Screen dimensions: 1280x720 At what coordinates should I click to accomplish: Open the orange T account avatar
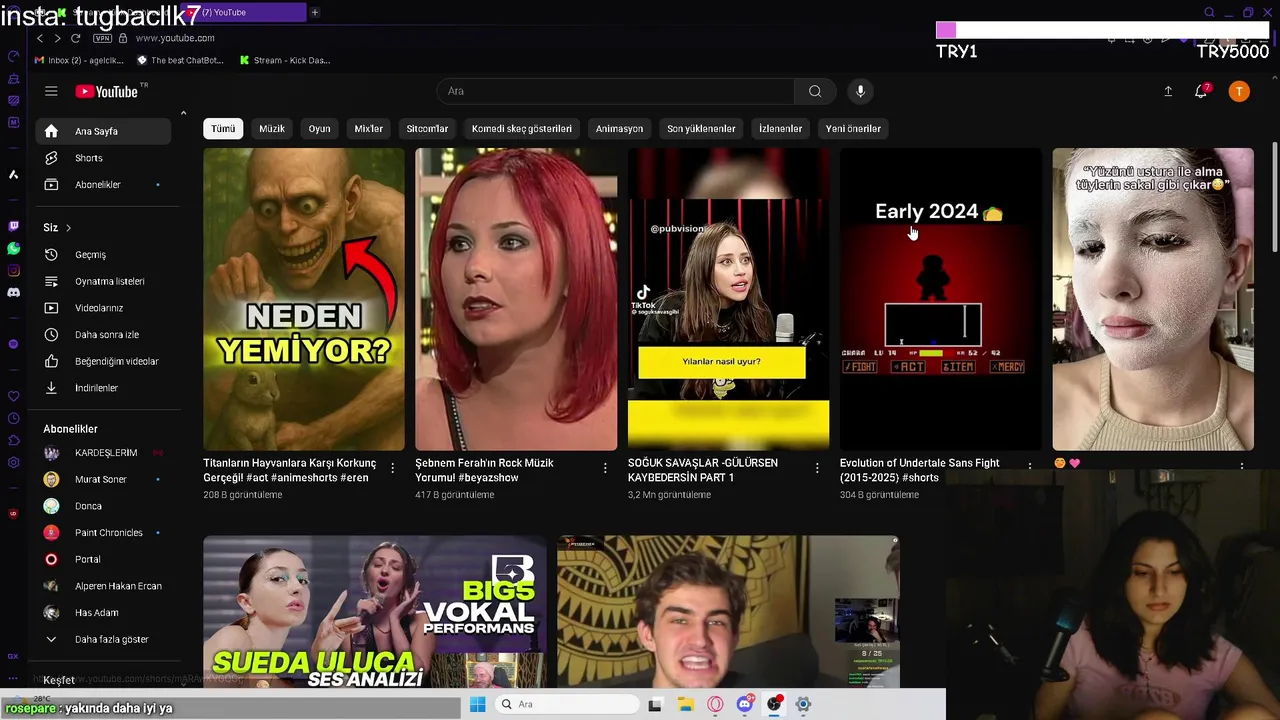(x=1239, y=91)
